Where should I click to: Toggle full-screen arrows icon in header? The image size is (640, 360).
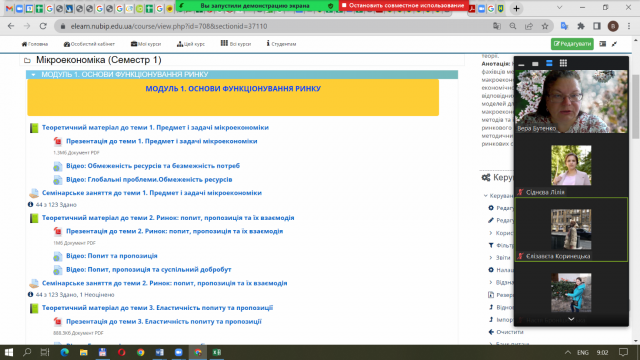(614, 44)
